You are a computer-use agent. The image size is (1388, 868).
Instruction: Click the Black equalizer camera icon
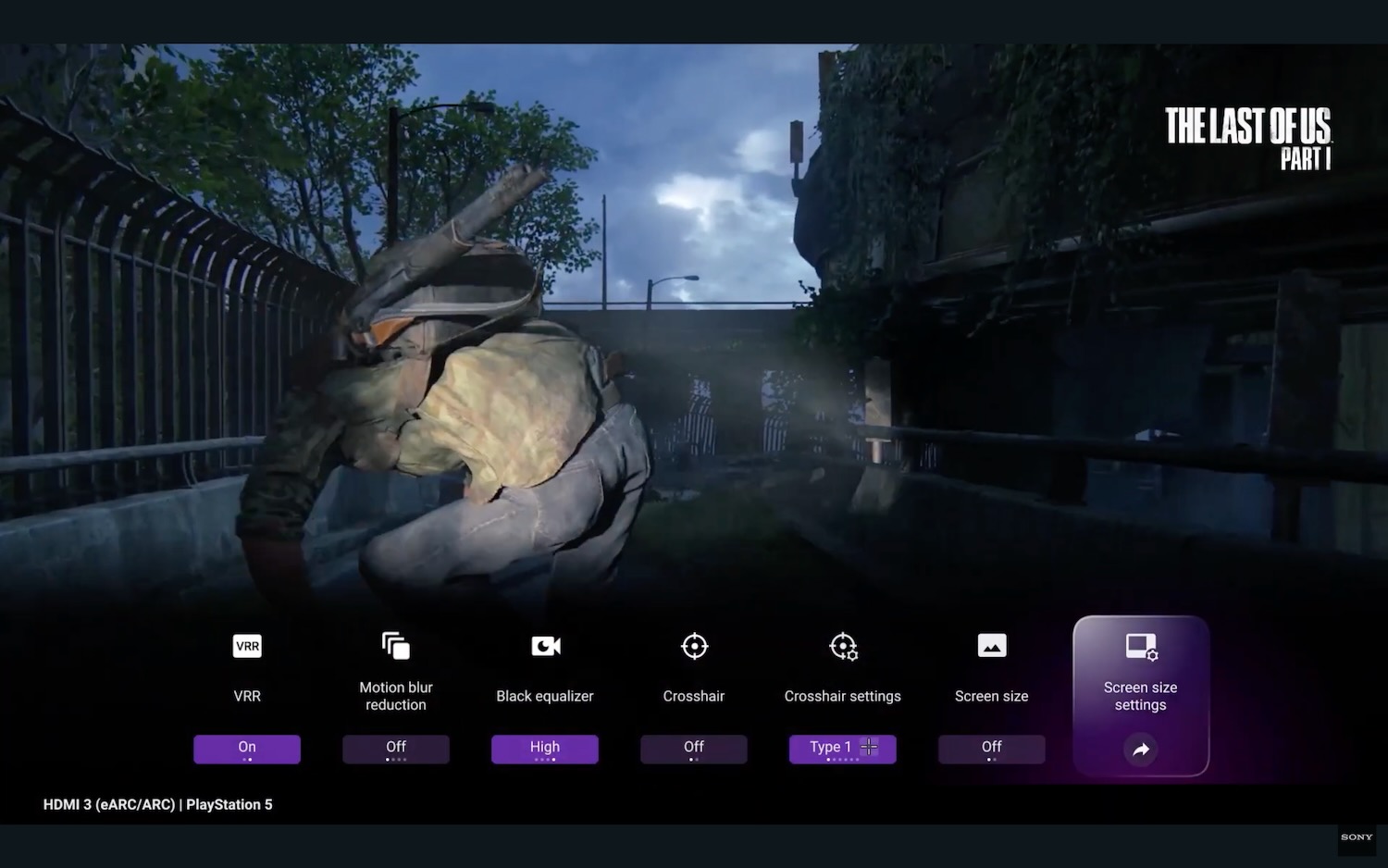(x=545, y=646)
